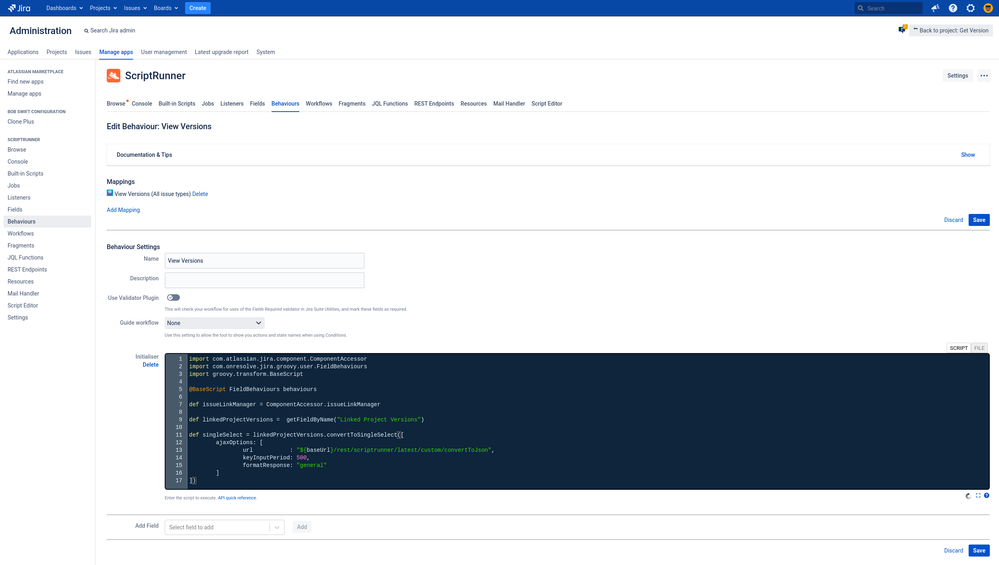
Task: Open the Dashboards dropdown menu
Action: (64, 8)
